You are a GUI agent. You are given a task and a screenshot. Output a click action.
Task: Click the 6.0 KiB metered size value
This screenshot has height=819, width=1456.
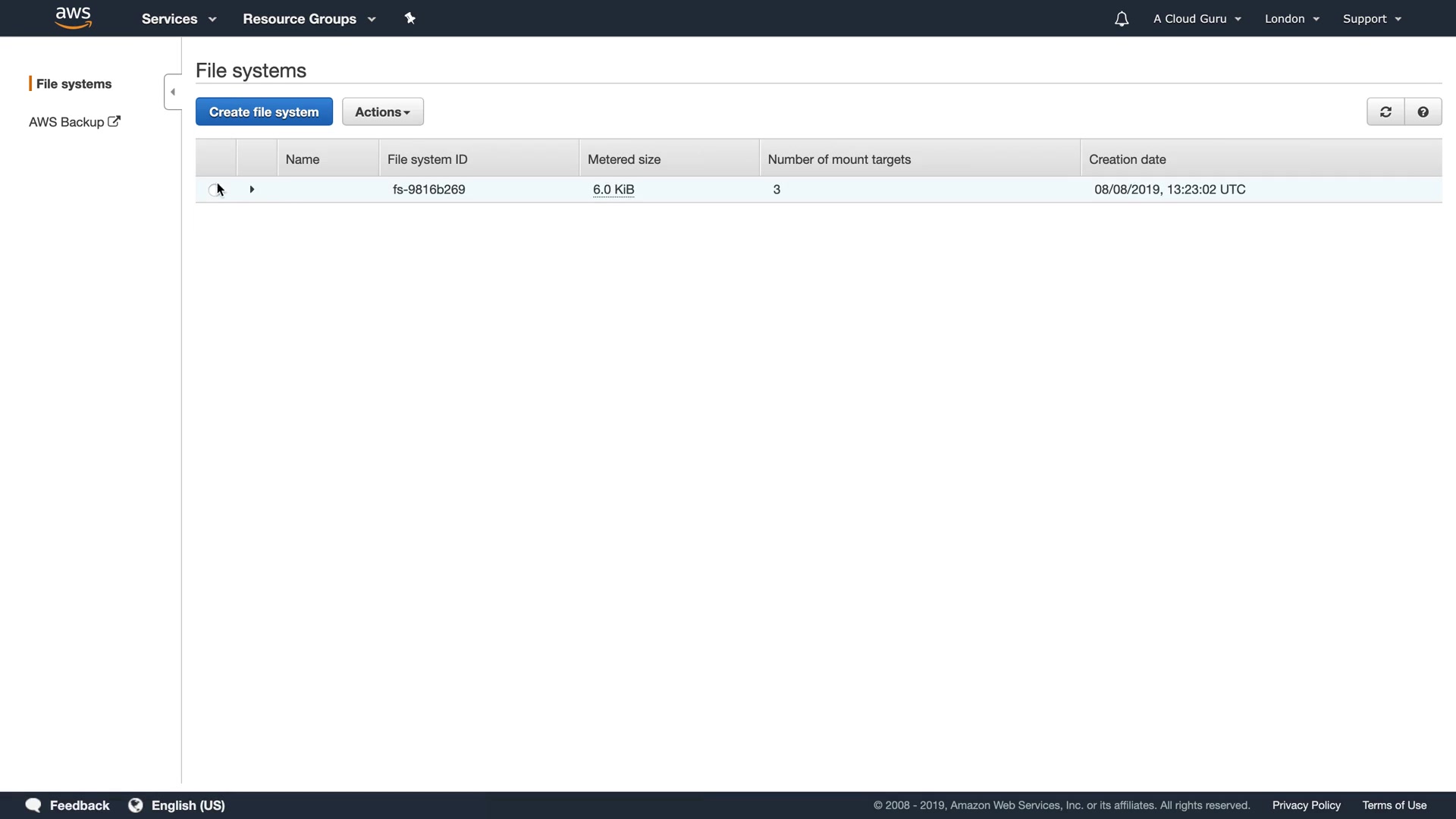point(613,190)
